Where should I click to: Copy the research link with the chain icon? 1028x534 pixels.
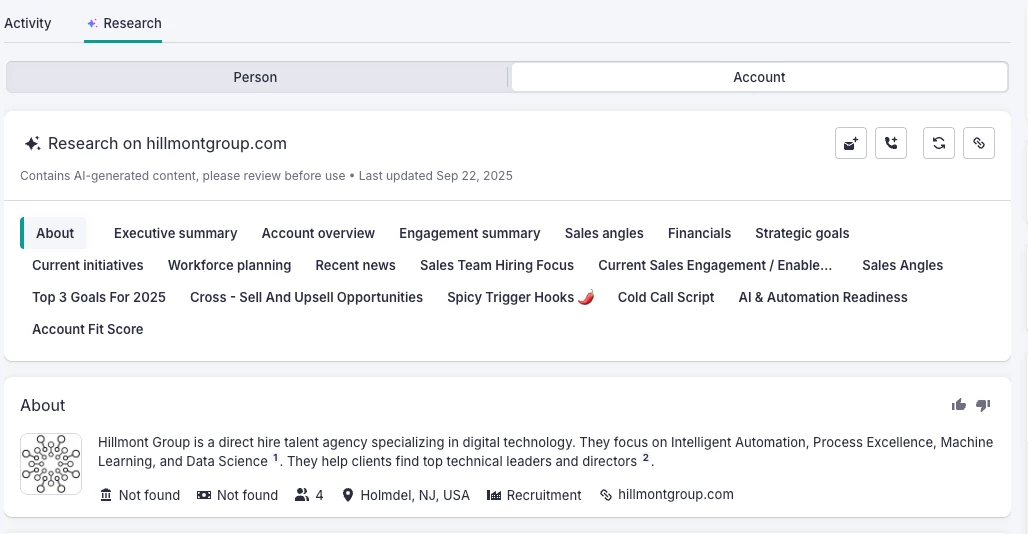point(979,143)
